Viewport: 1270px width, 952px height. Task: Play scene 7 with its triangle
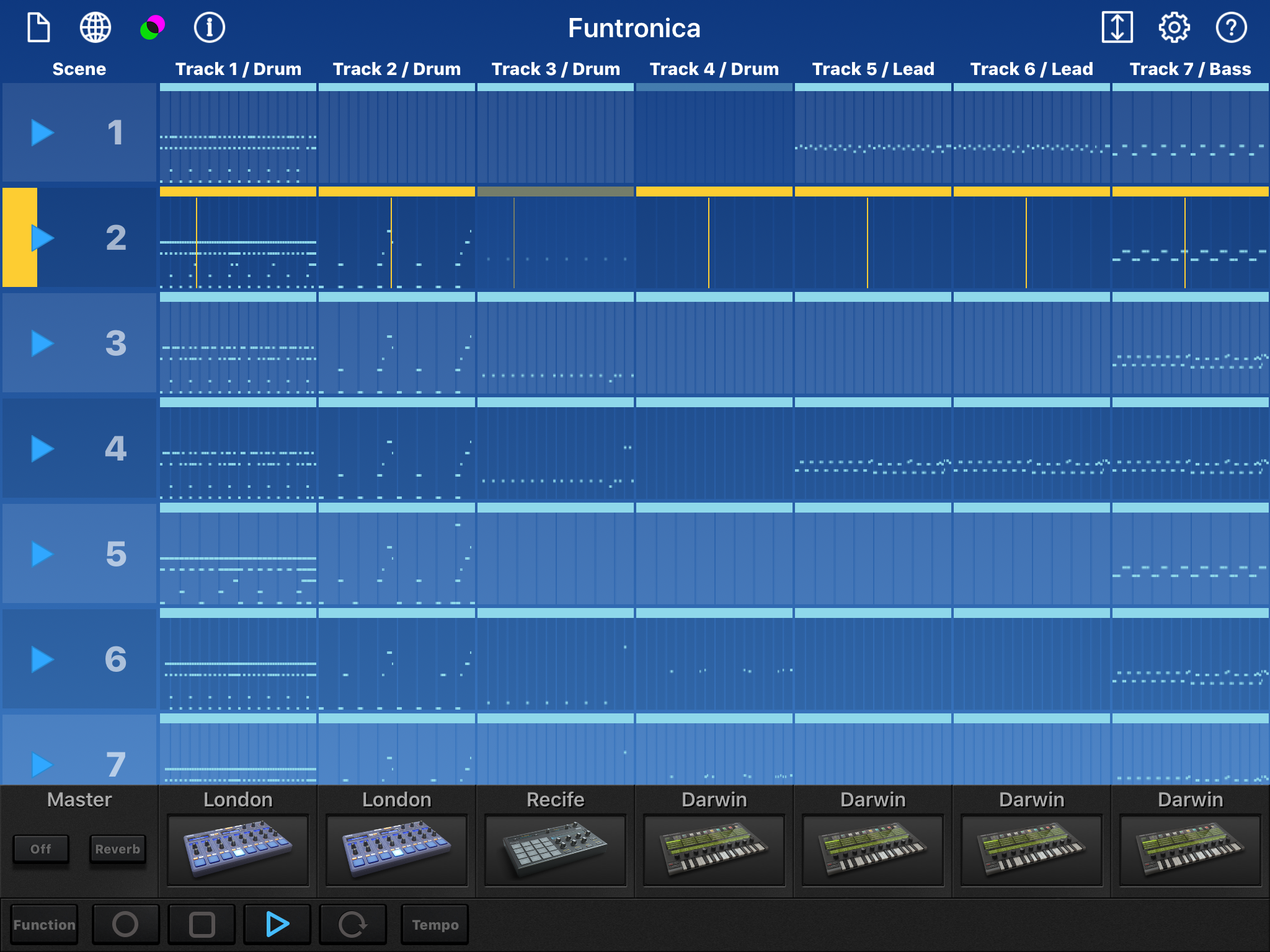point(42,765)
